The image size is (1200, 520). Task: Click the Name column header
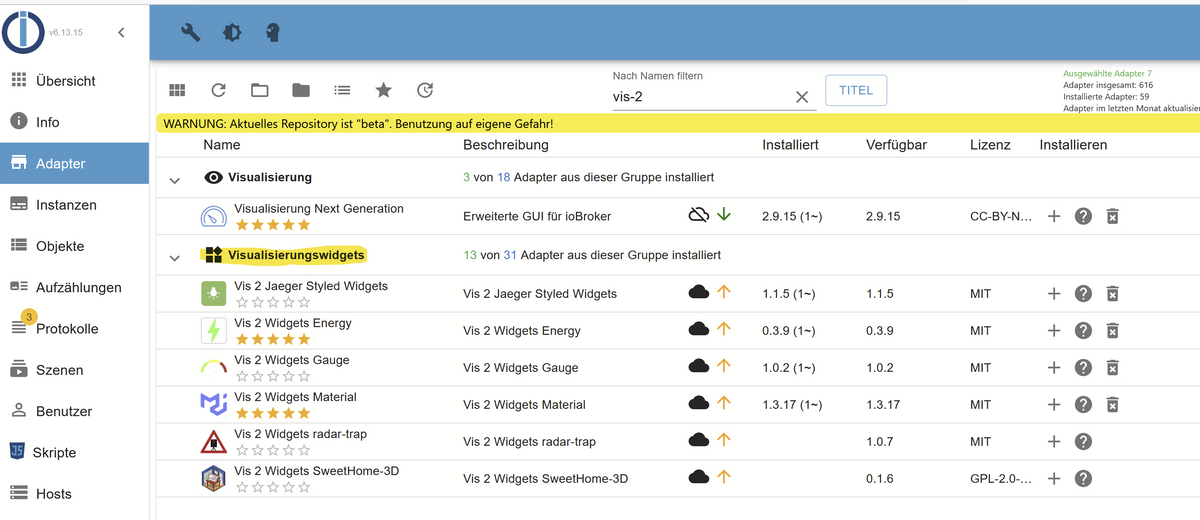(222, 145)
